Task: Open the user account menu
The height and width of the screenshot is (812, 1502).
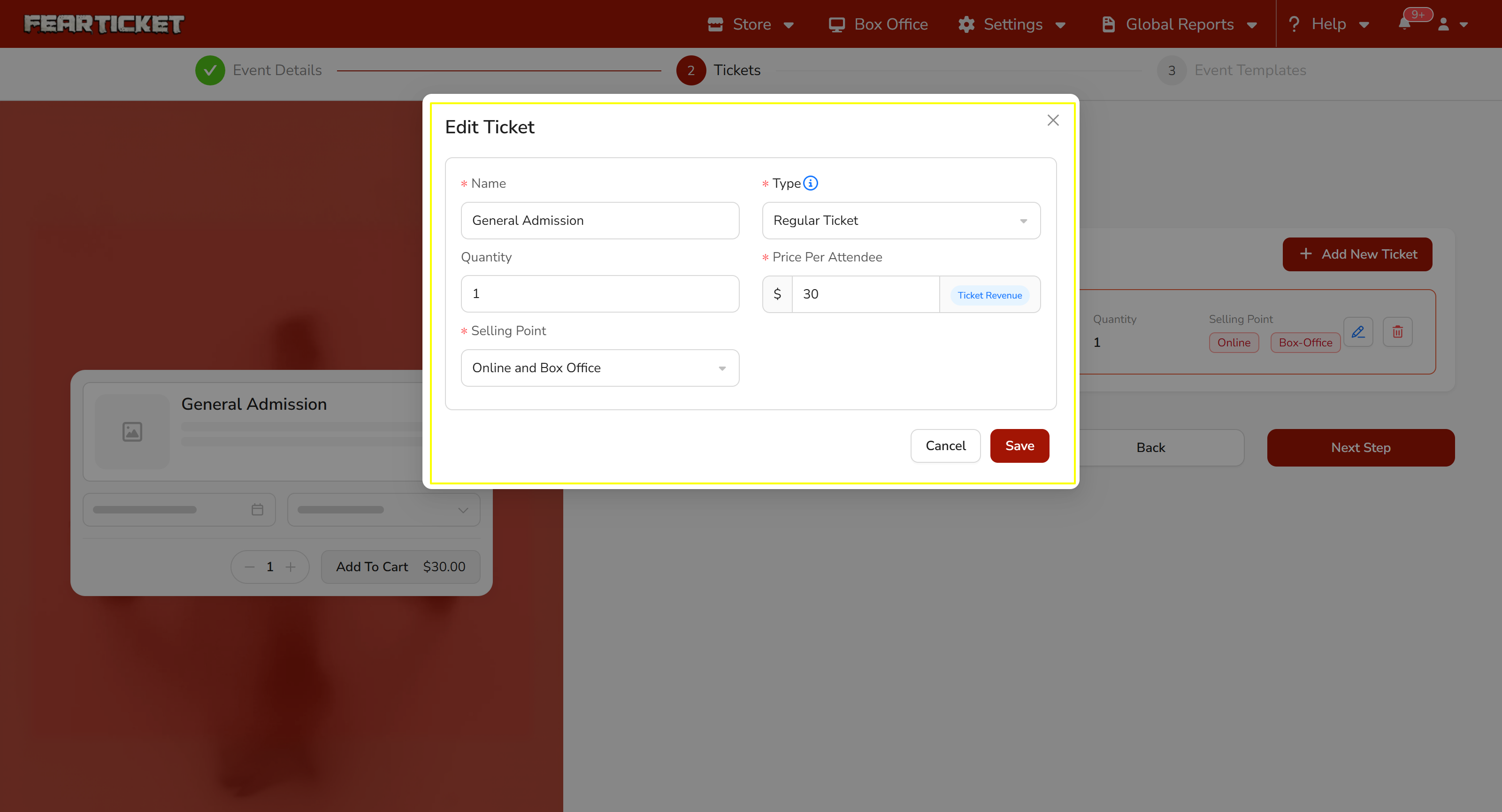Action: (1452, 24)
